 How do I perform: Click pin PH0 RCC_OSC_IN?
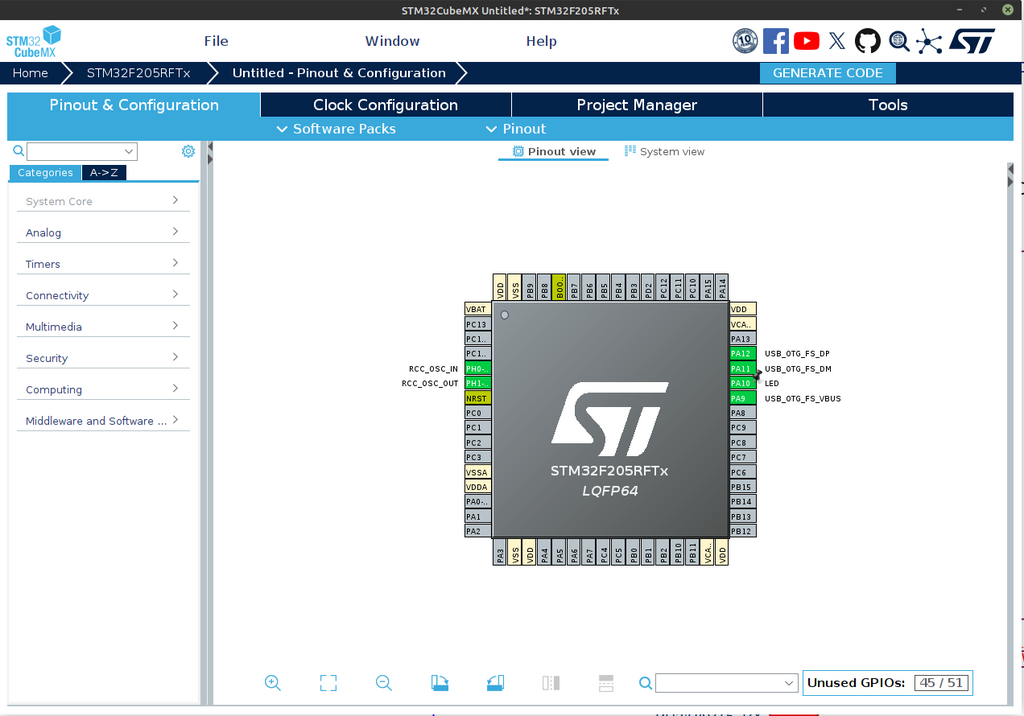(x=477, y=368)
